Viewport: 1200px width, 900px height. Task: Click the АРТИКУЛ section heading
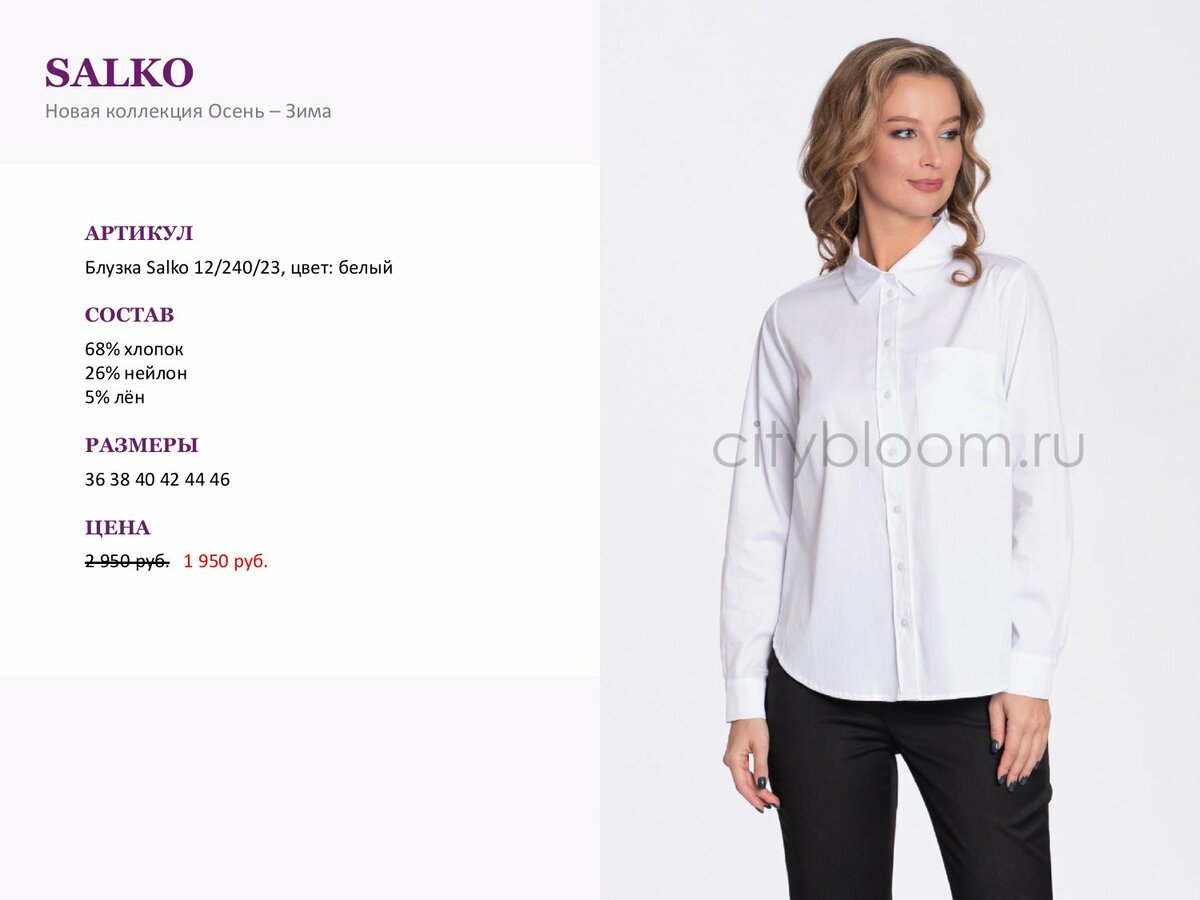(139, 234)
